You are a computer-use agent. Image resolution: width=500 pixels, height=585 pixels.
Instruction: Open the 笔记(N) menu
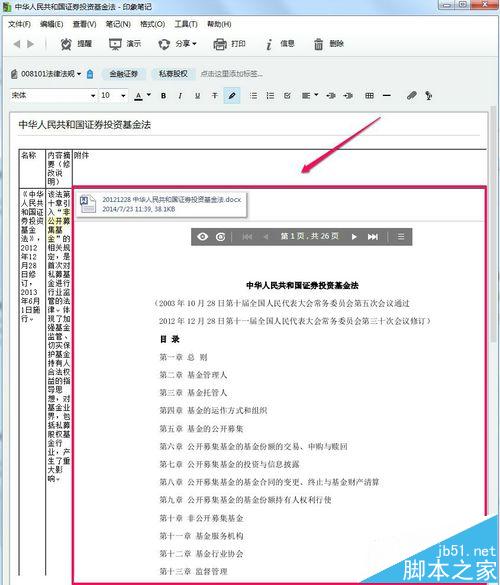[118, 24]
